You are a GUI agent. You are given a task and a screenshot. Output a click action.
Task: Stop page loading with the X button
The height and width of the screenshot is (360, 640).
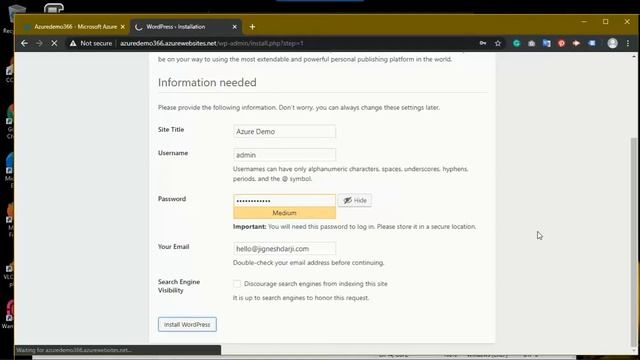54,43
